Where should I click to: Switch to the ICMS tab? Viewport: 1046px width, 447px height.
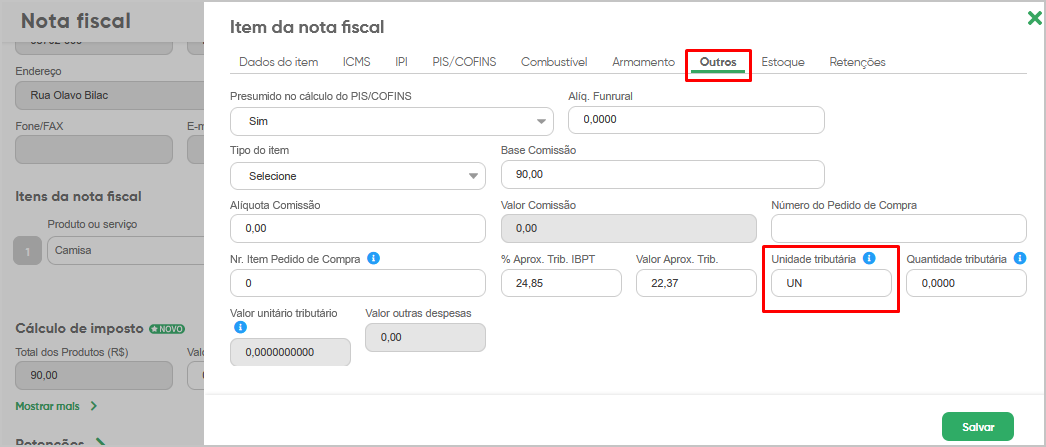coord(356,62)
